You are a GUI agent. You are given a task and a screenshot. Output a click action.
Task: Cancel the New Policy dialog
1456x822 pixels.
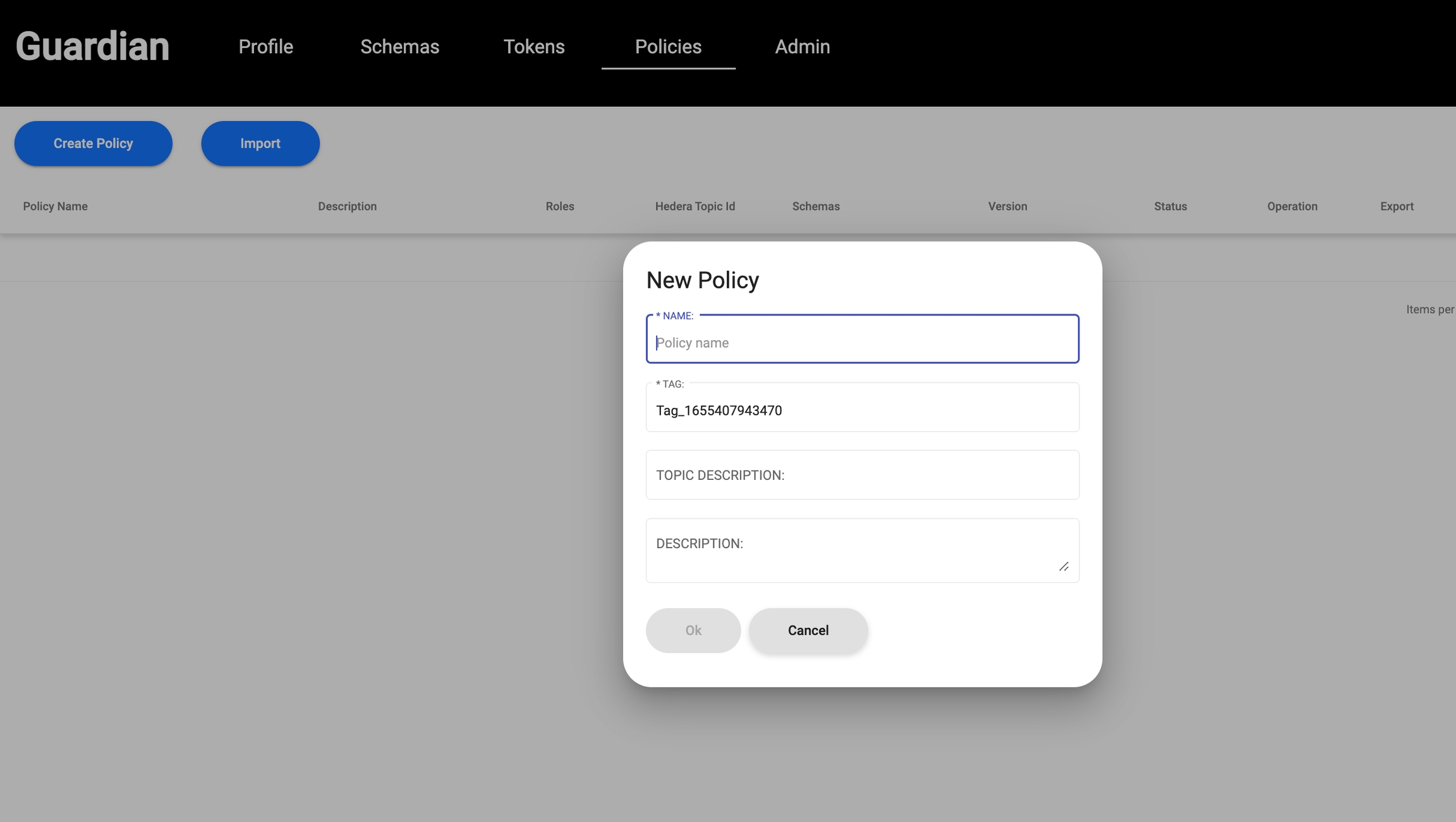pos(808,630)
